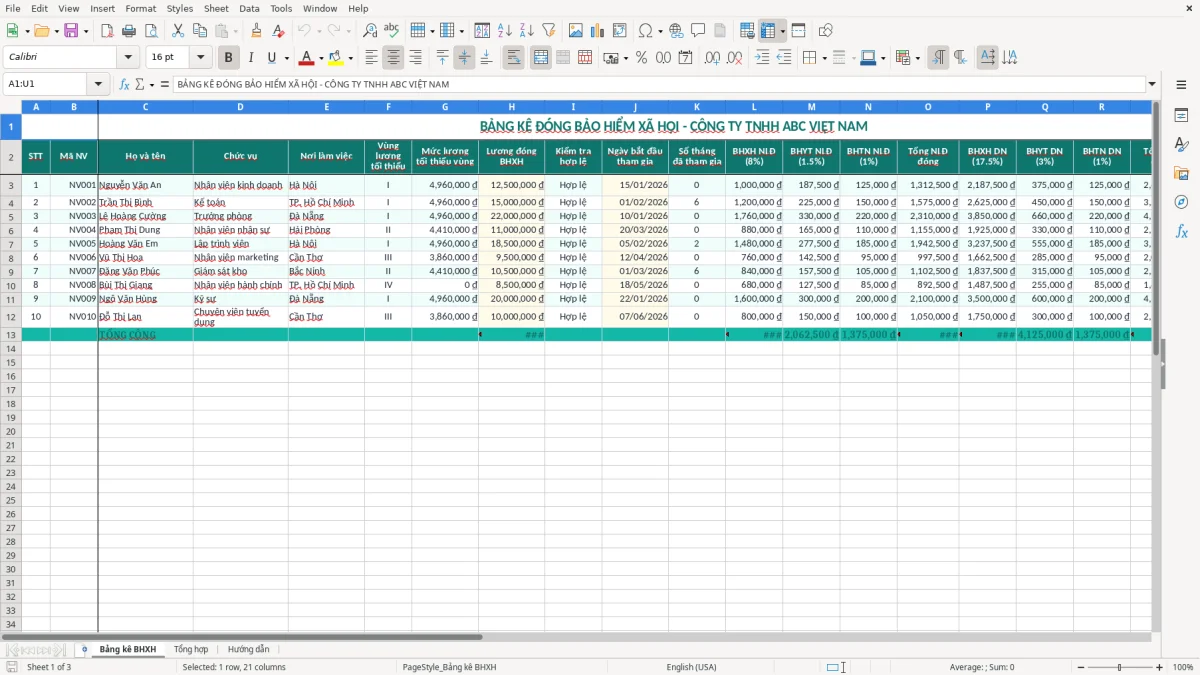Open sidebar Navigator compass icon
The width and height of the screenshot is (1200, 675).
point(1181,202)
